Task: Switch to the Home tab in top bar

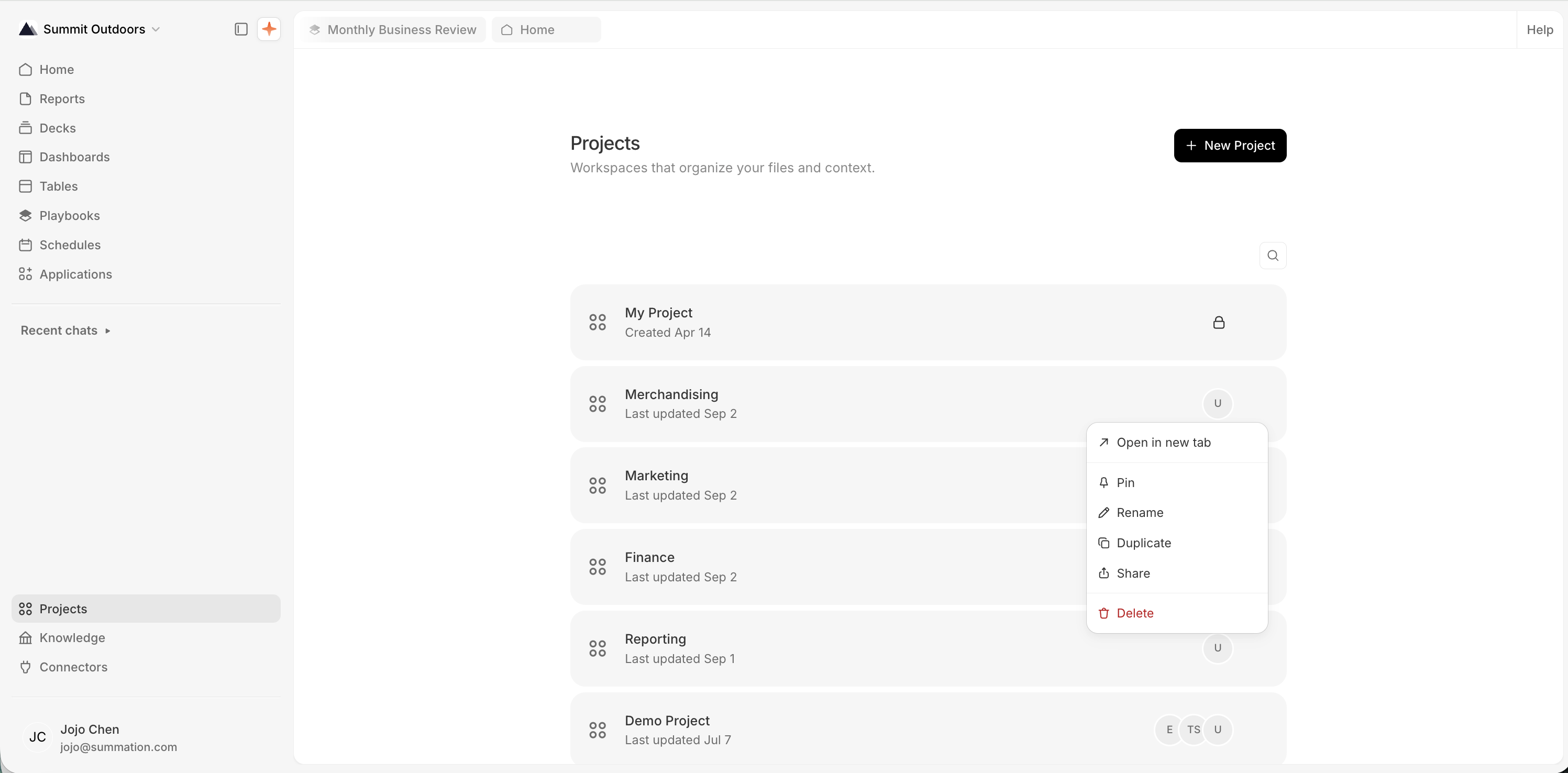Action: click(x=546, y=29)
